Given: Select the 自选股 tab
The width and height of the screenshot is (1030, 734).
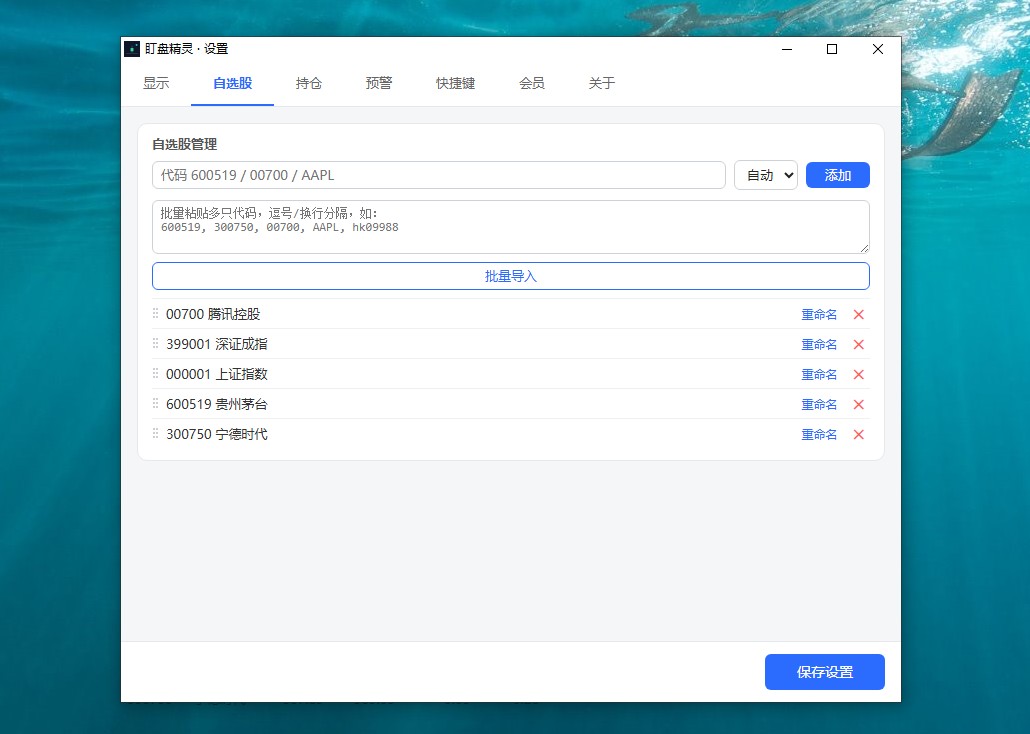Looking at the screenshot, I should click(x=233, y=83).
